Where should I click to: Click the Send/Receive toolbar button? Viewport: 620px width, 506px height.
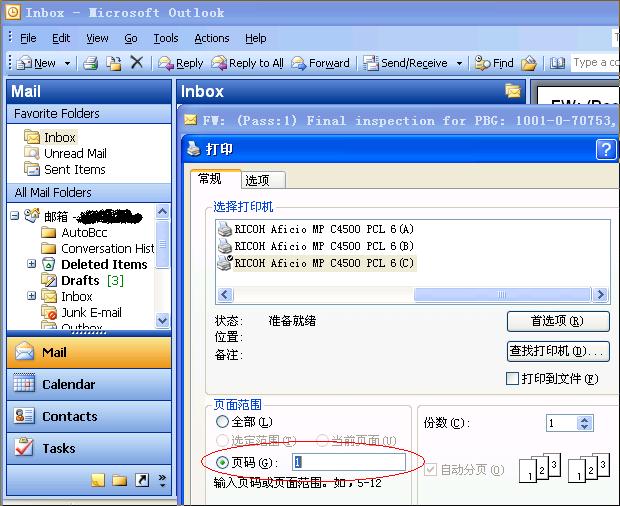[406, 63]
